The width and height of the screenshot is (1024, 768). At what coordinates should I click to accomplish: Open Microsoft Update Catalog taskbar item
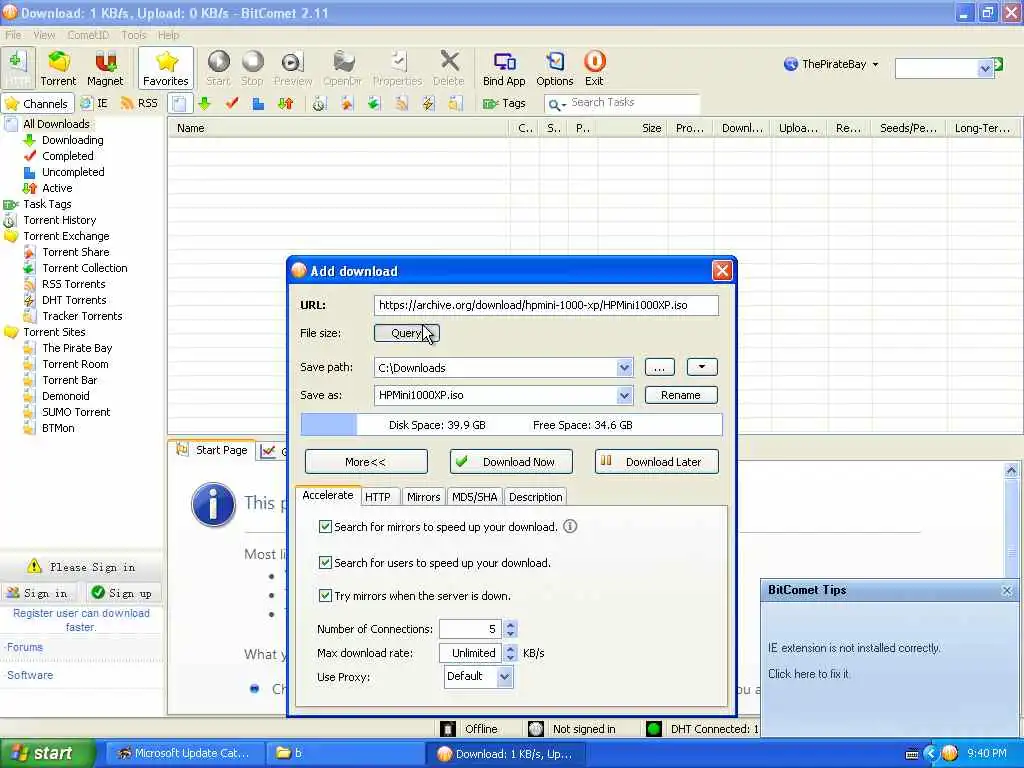[184, 753]
